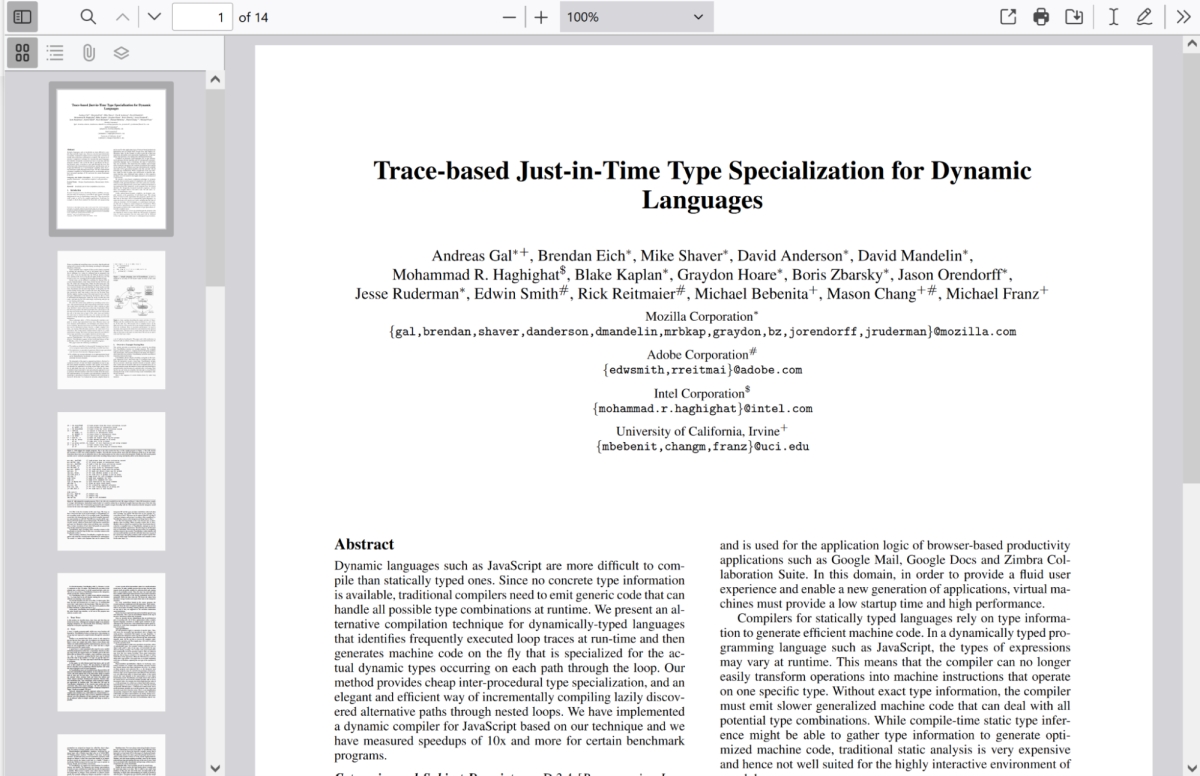Viewport: 1200px width, 776px height.
Task: Open the zoom level dropdown
Action: click(x=636, y=16)
